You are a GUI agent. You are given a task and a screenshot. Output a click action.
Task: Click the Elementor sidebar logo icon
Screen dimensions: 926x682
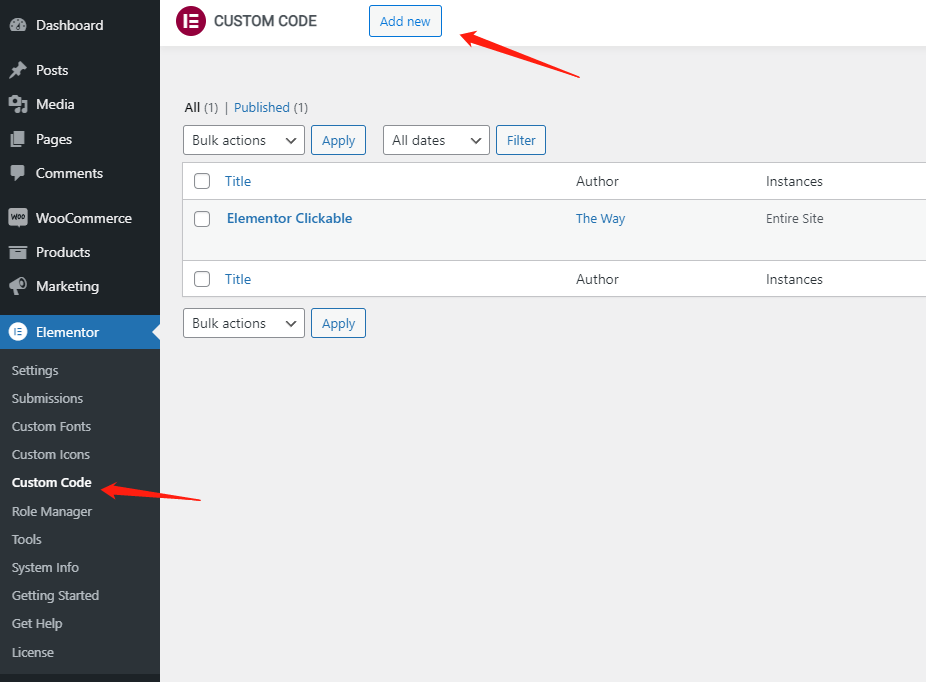coord(18,332)
